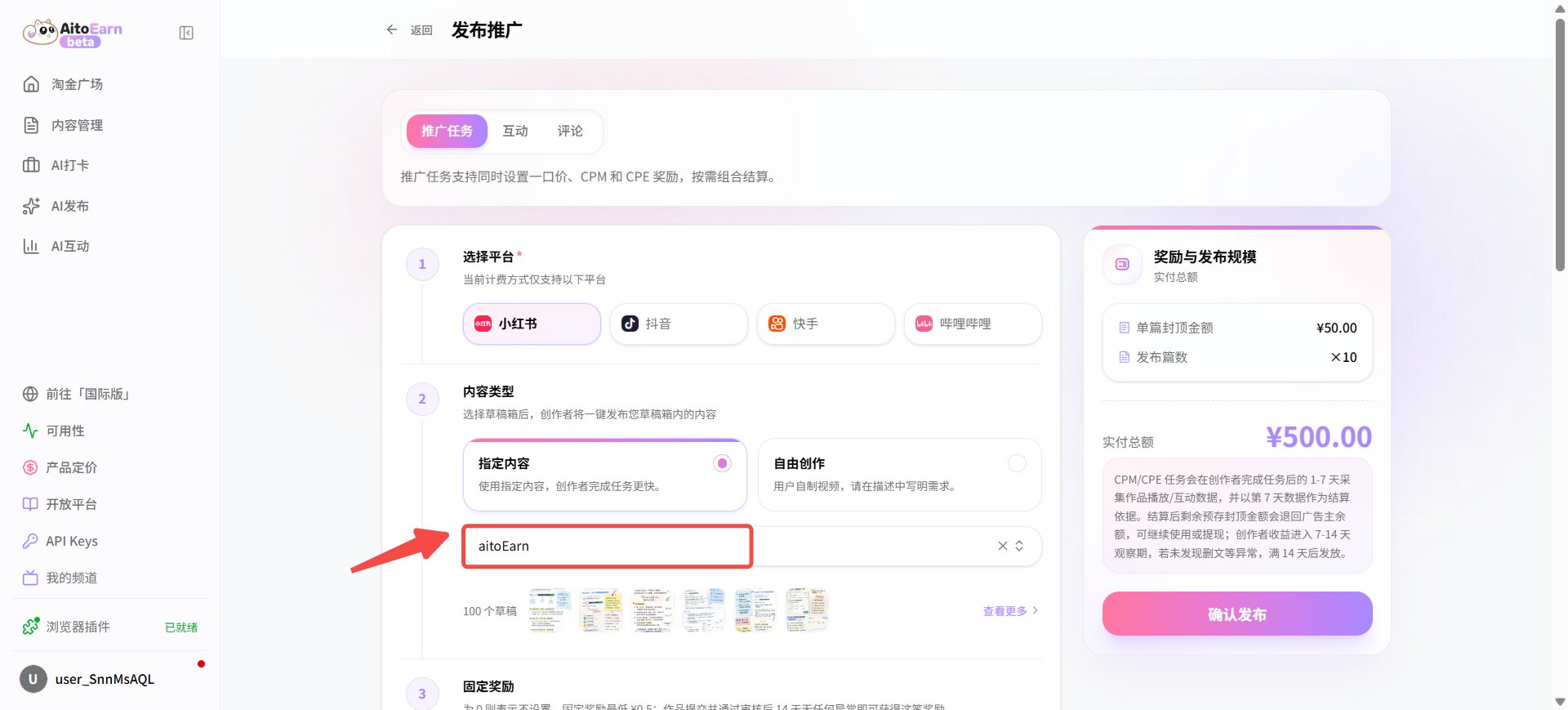
Task: Select the 自由创作 radio button
Action: pos(1017,463)
